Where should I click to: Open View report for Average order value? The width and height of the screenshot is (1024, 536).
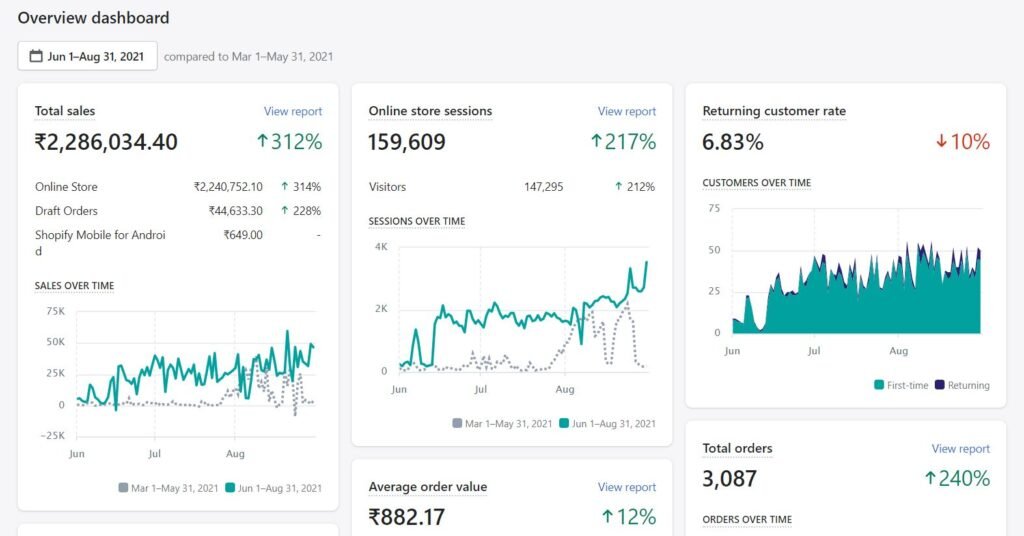[626, 487]
